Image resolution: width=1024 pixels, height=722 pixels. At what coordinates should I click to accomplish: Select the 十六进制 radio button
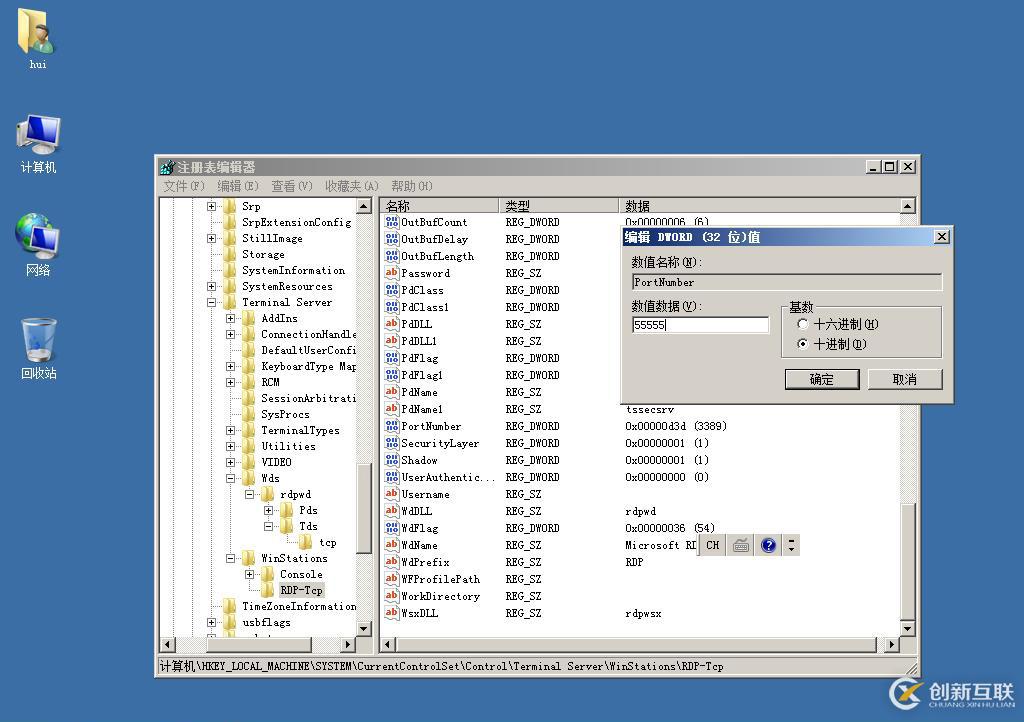(803, 324)
